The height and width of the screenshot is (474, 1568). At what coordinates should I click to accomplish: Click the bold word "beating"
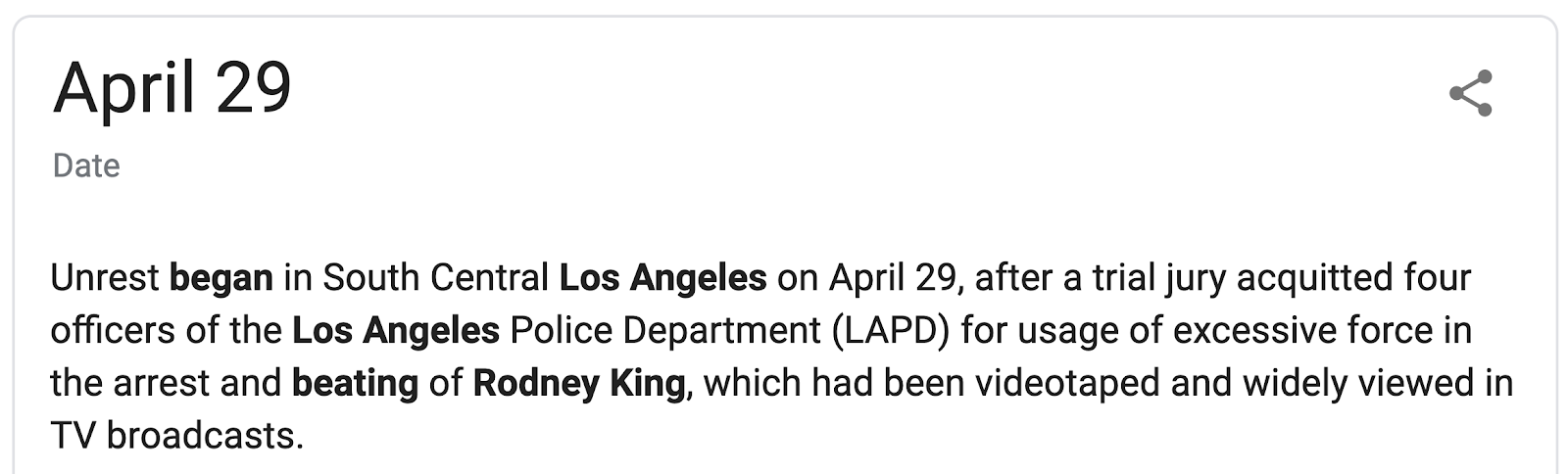pyautogui.click(x=355, y=383)
